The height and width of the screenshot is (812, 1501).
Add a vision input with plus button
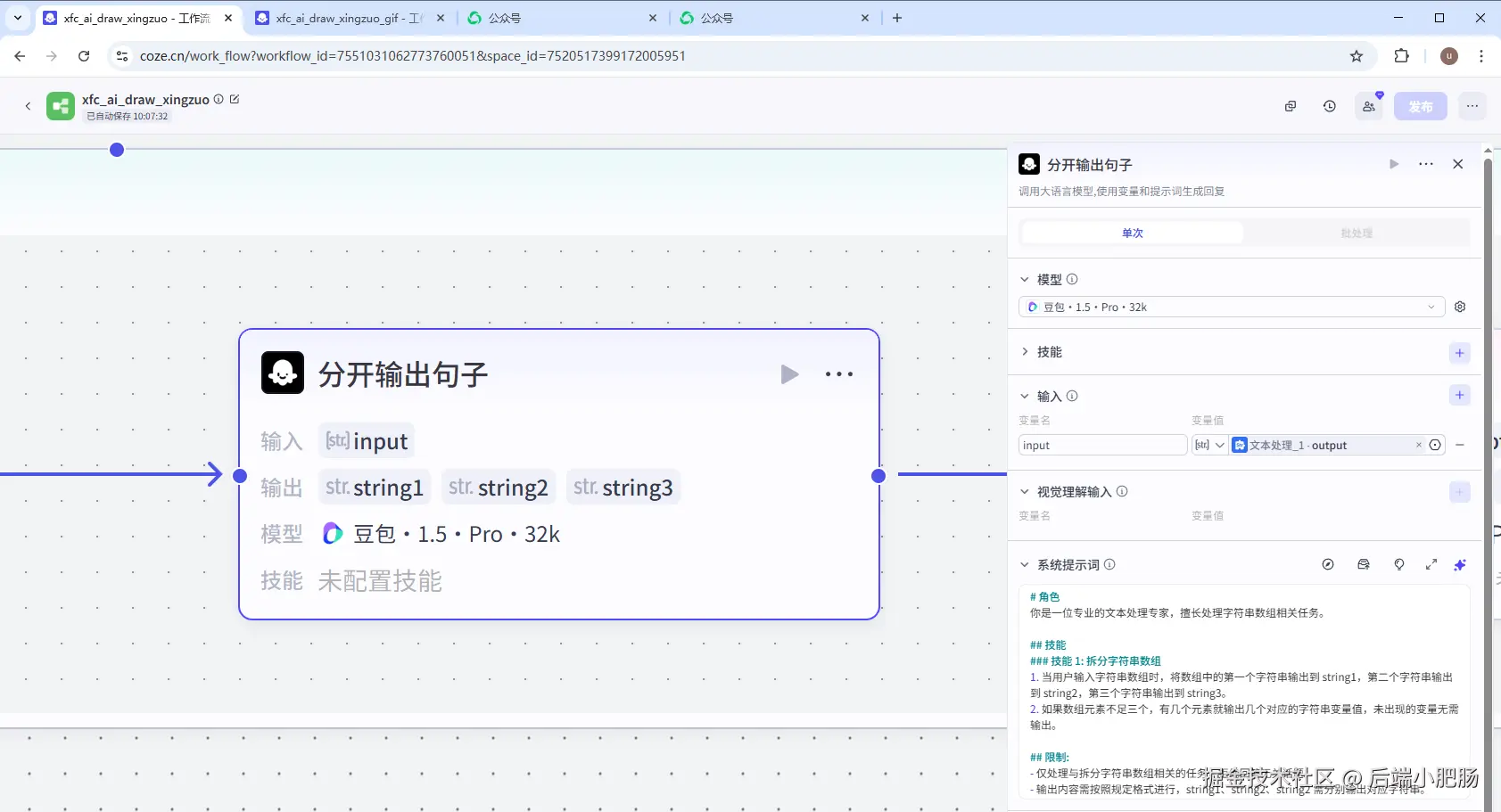coord(1460,492)
